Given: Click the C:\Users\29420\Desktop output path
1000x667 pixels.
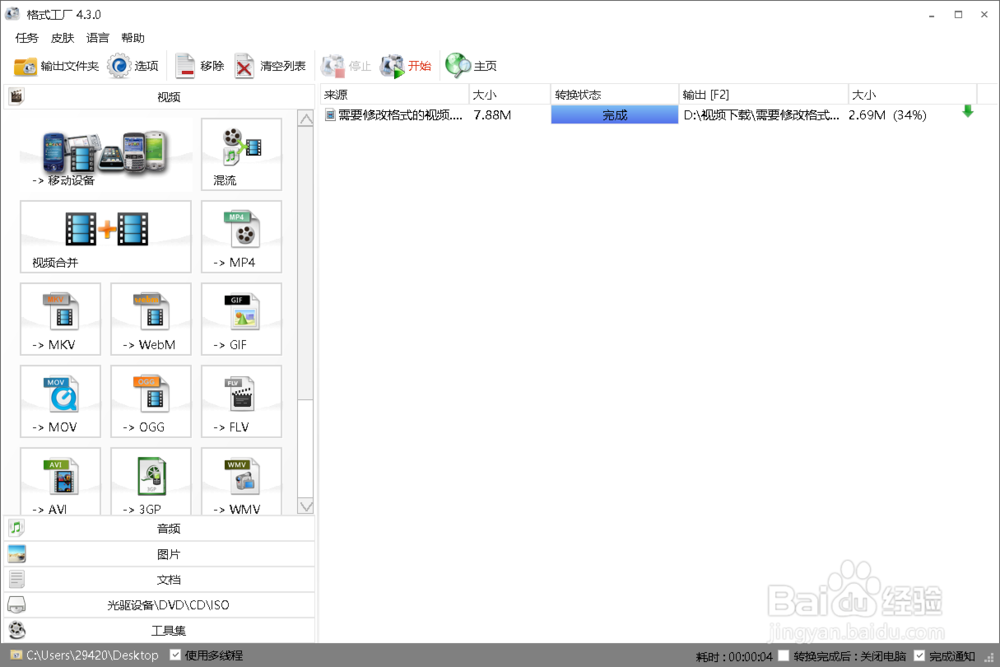Looking at the screenshot, I should point(92,656).
